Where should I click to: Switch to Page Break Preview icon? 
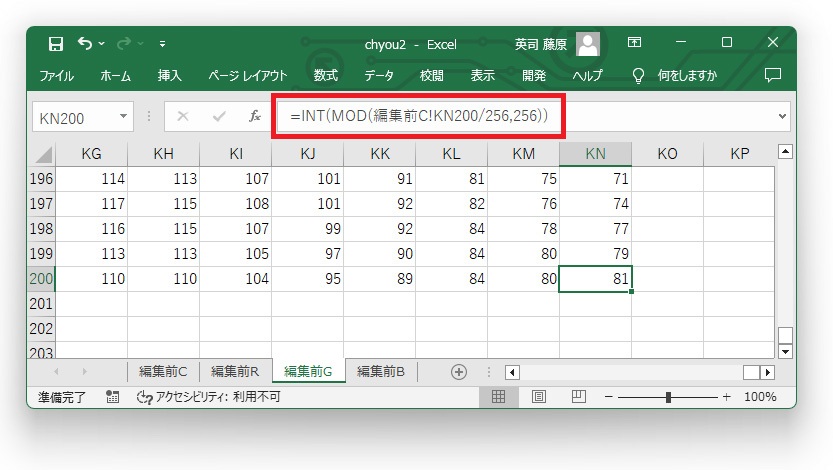[579, 397]
